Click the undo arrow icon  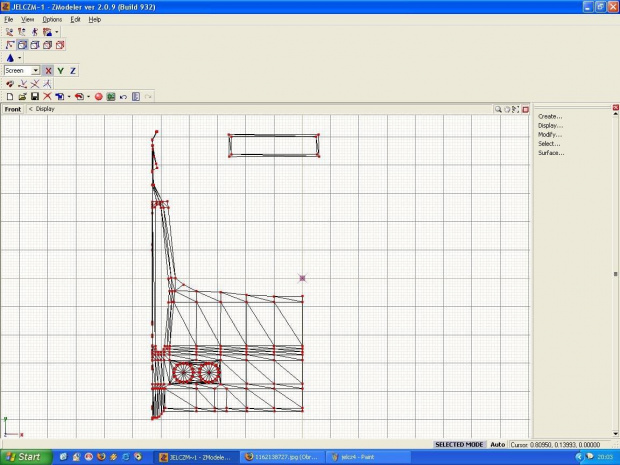point(123,96)
